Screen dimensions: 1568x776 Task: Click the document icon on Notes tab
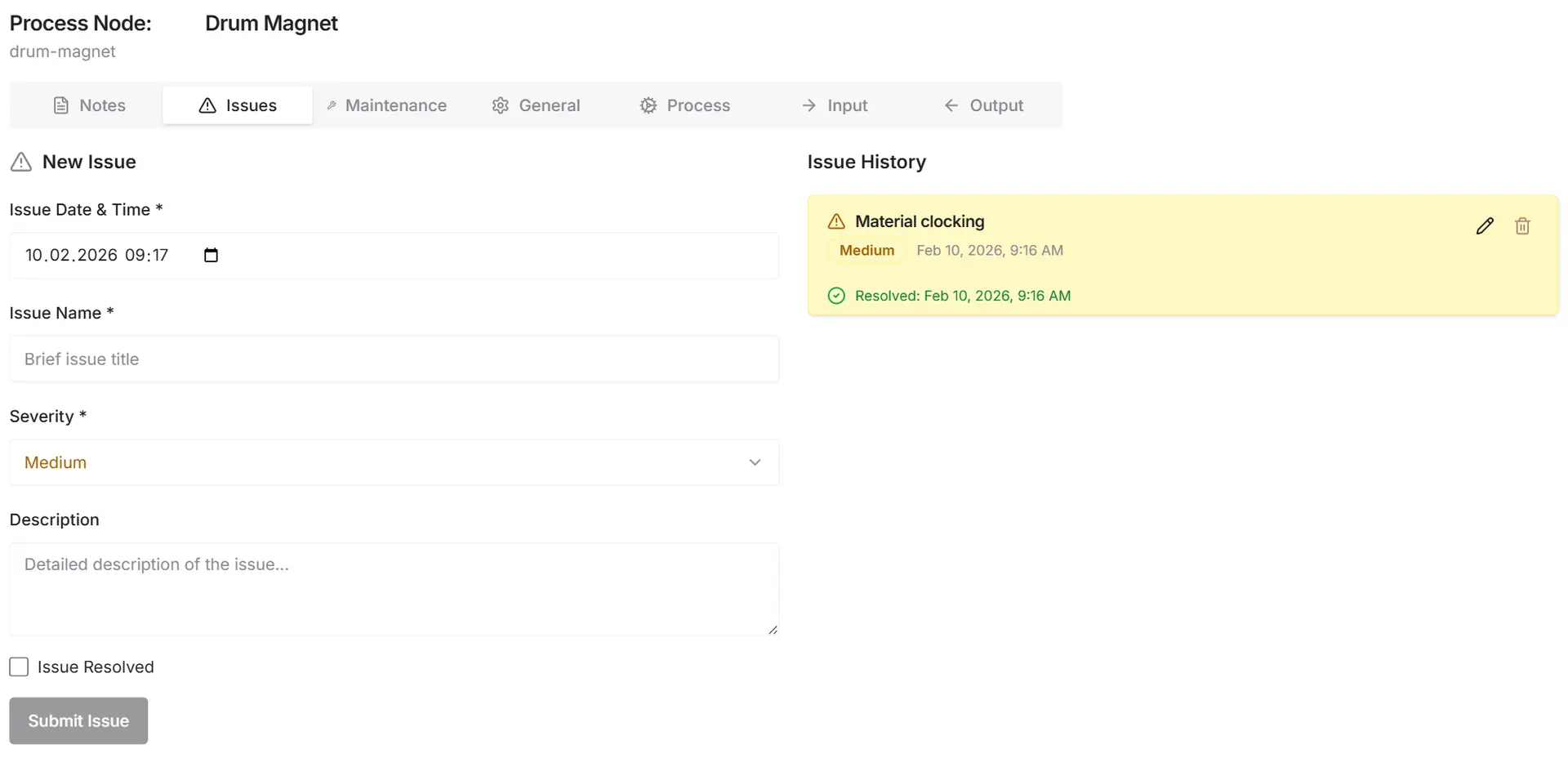click(x=61, y=105)
